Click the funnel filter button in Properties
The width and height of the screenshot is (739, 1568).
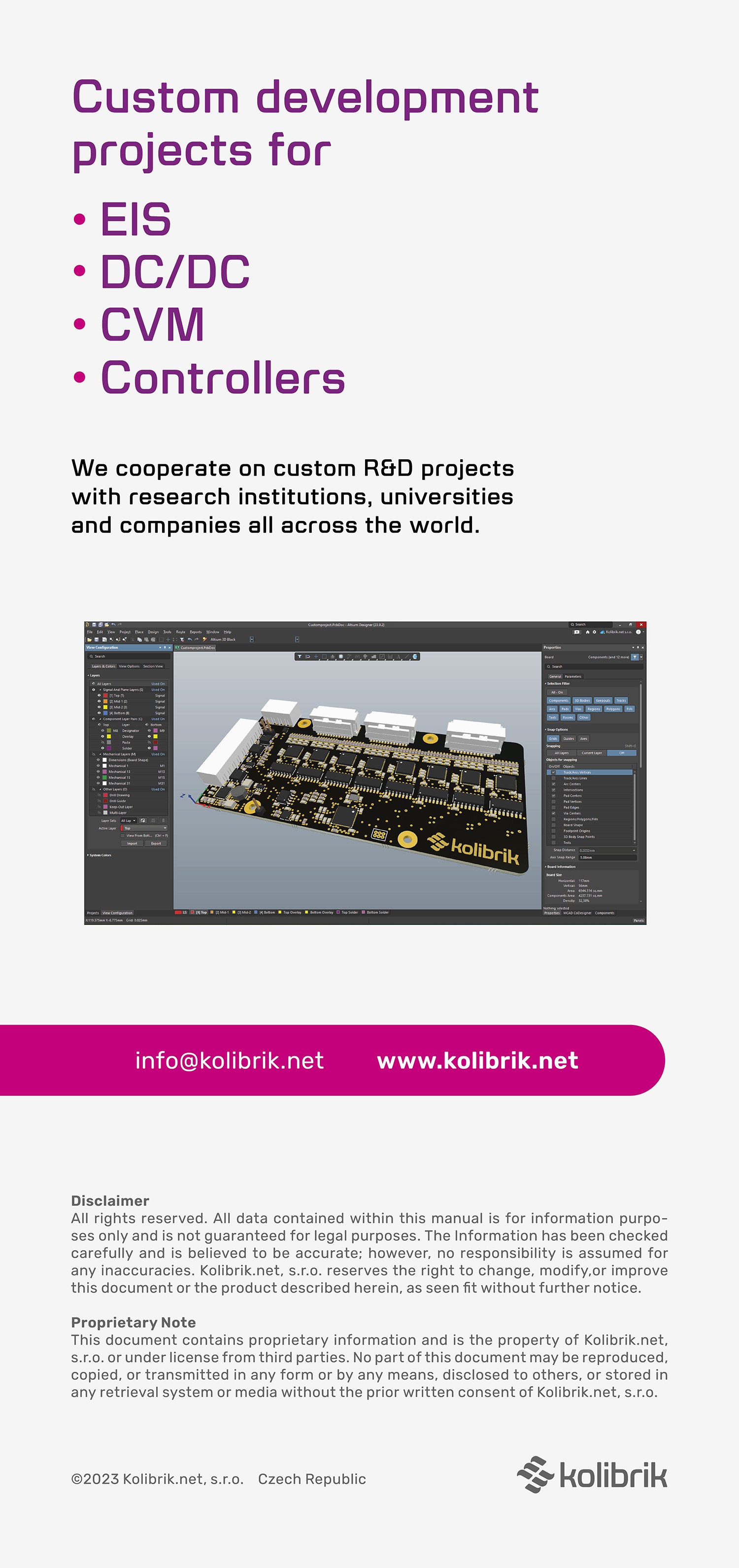(x=635, y=657)
